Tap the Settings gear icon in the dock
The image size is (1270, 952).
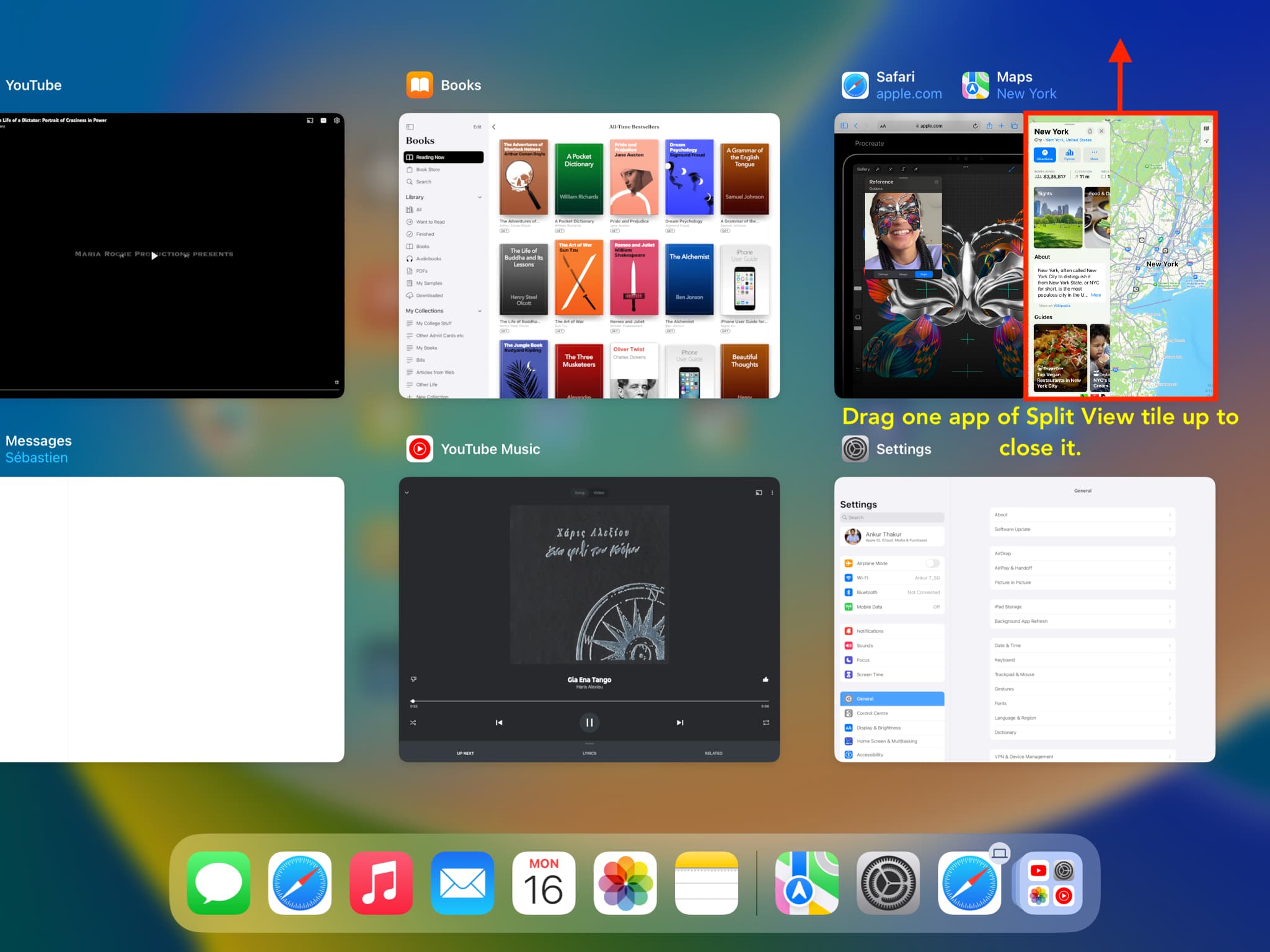[888, 883]
